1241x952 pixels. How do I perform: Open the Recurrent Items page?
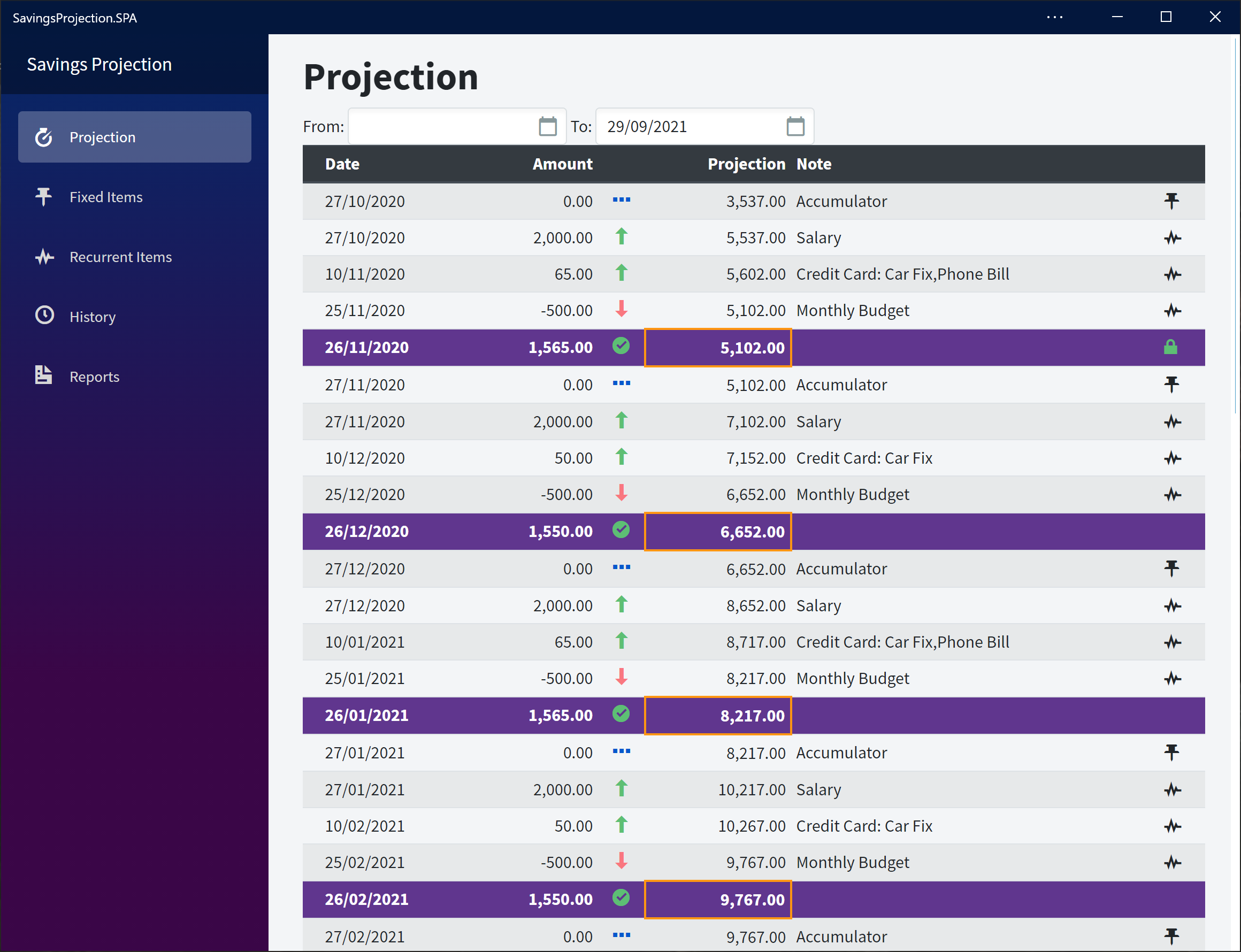click(120, 257)
